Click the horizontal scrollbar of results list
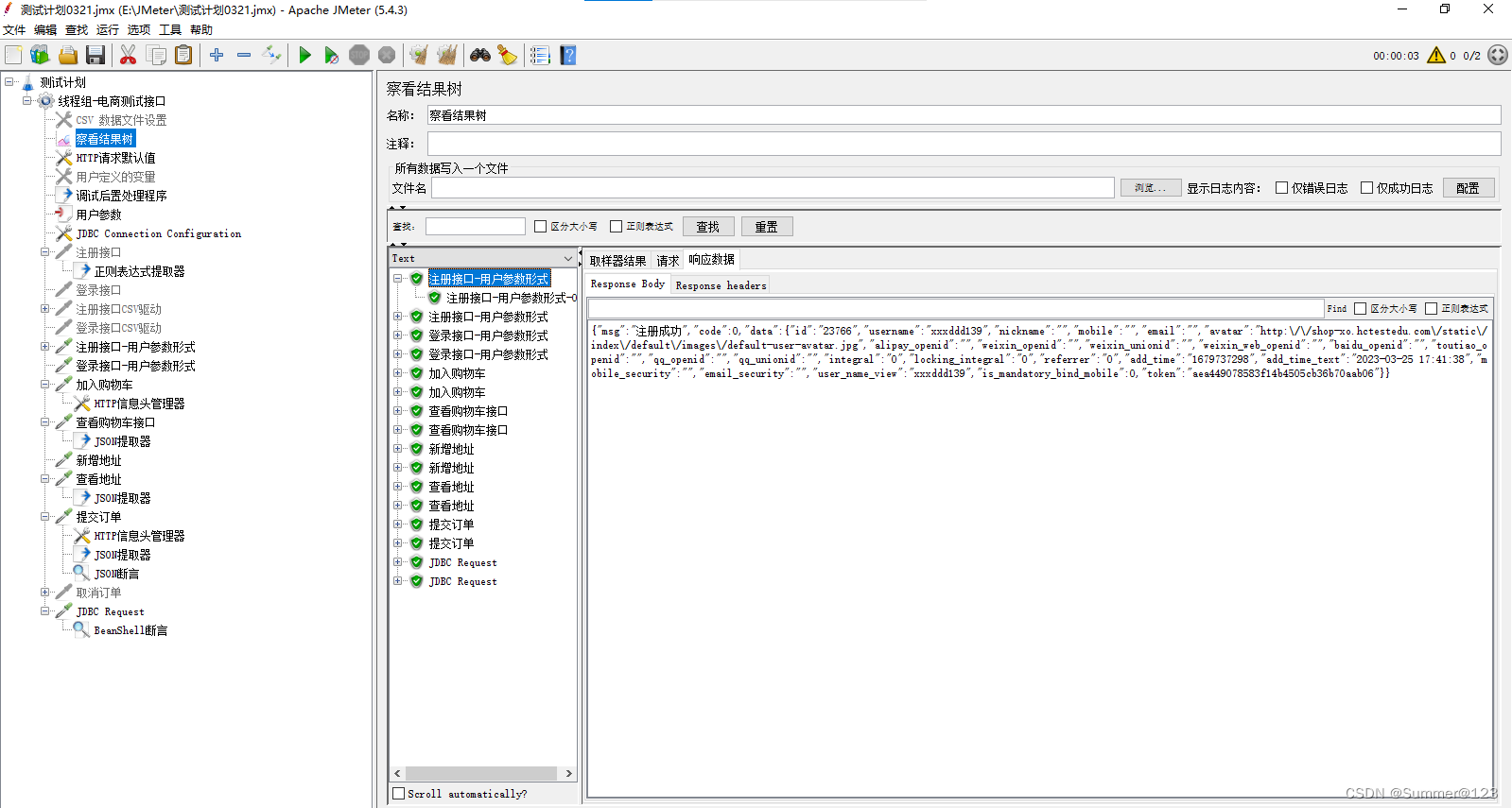This screenshot has width=1512, height=808. [480, 773]
